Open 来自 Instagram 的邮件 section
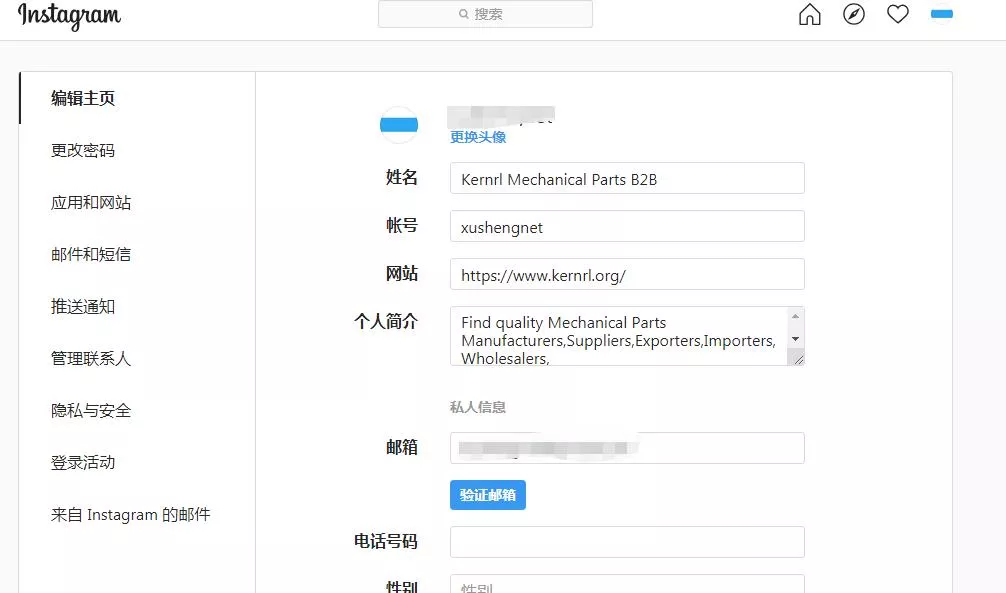 click(130, 514)
